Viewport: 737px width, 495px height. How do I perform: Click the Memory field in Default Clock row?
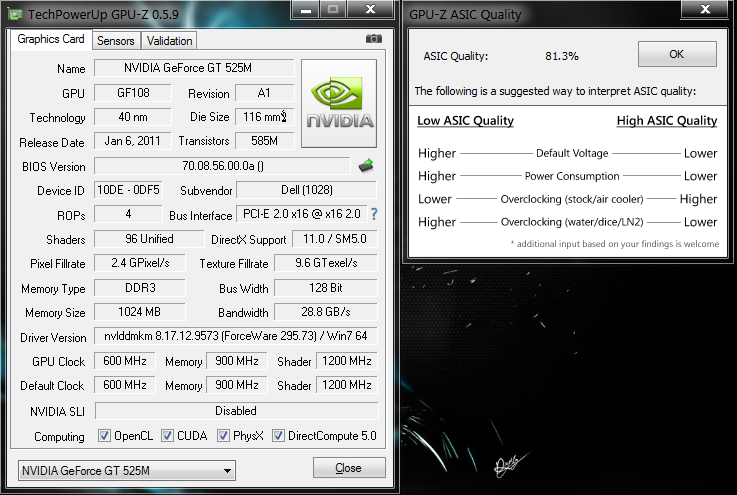237,385
